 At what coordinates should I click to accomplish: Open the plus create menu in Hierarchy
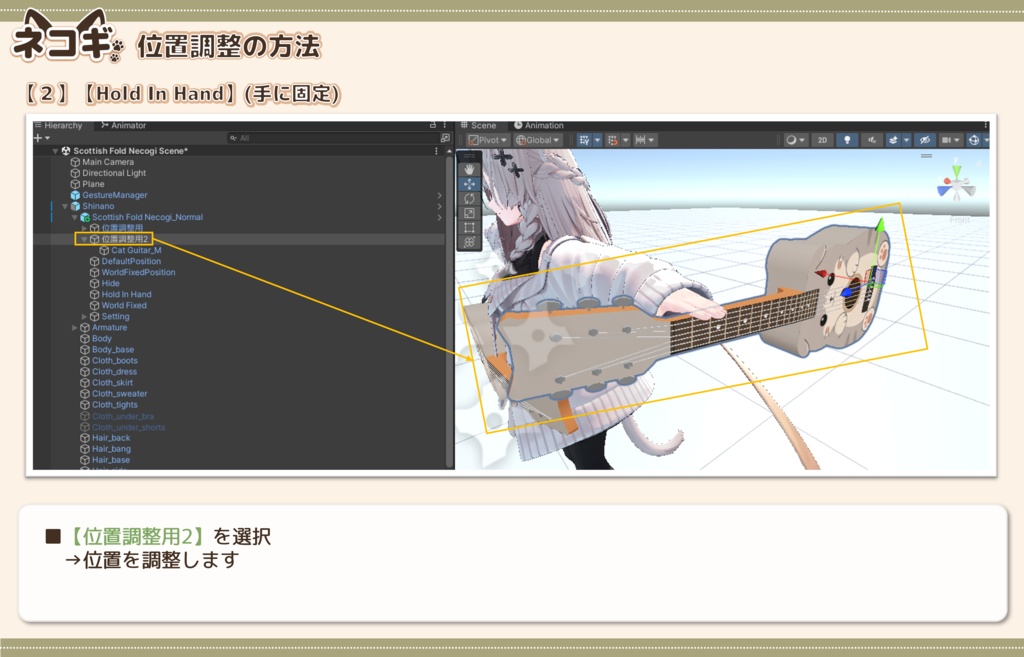click(42, 138)
